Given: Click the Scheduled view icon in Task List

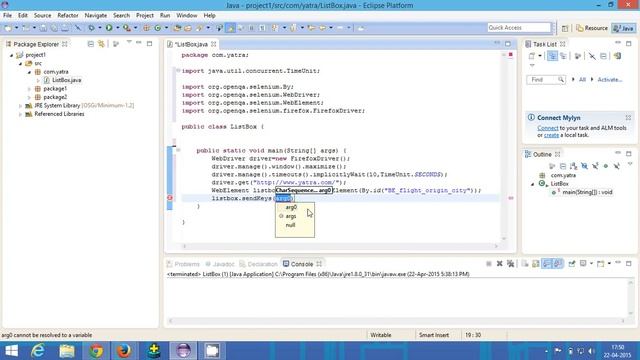Looking at the screenshot, I should click(563, 56).
